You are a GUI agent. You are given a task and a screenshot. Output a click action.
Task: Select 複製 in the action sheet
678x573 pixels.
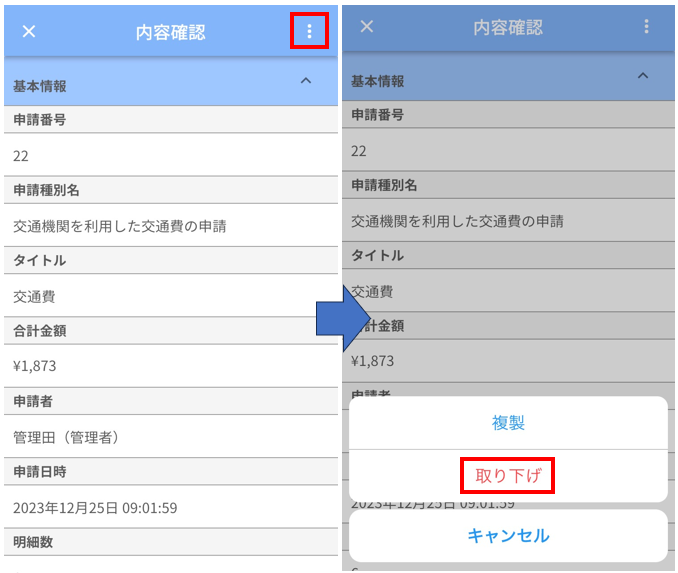[508, 423]
